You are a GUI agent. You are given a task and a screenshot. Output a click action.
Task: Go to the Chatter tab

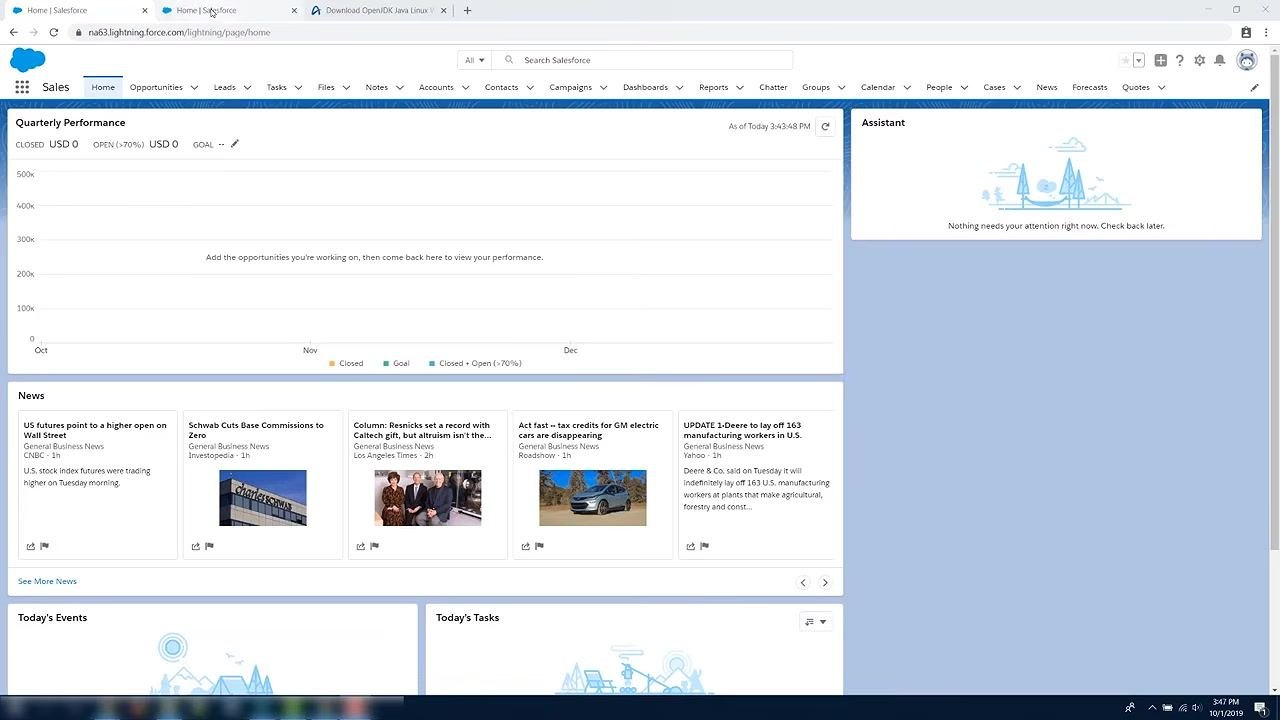773,87
